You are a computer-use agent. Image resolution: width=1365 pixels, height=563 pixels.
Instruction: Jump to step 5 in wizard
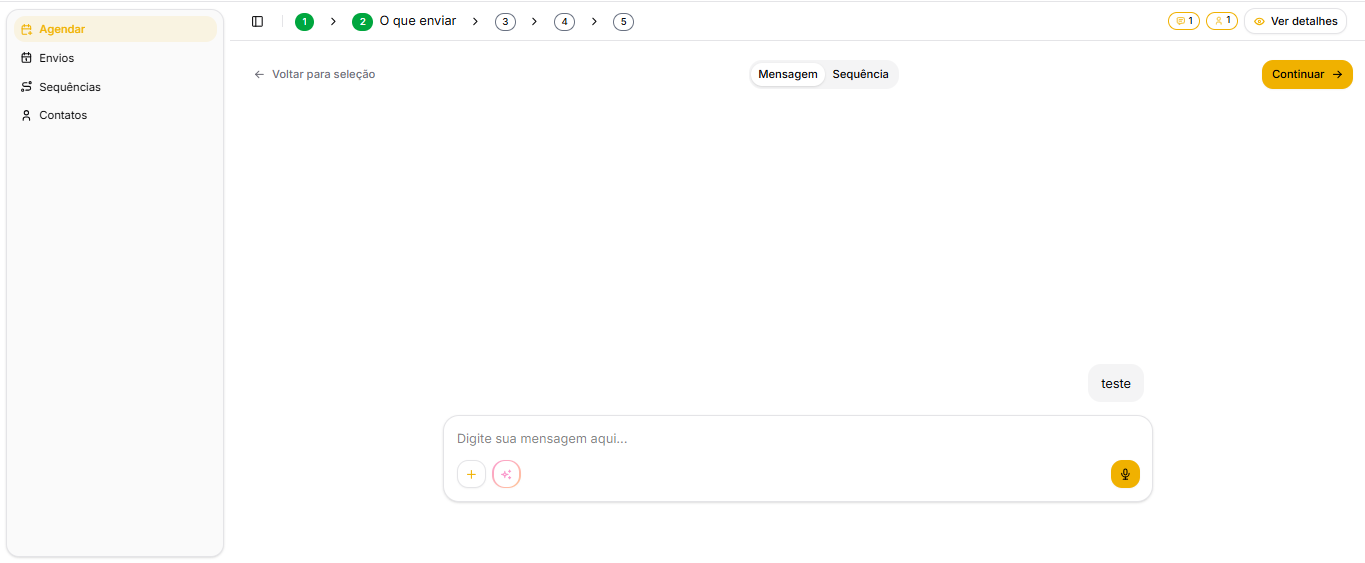pyautogui.click(x=623, y=21)
